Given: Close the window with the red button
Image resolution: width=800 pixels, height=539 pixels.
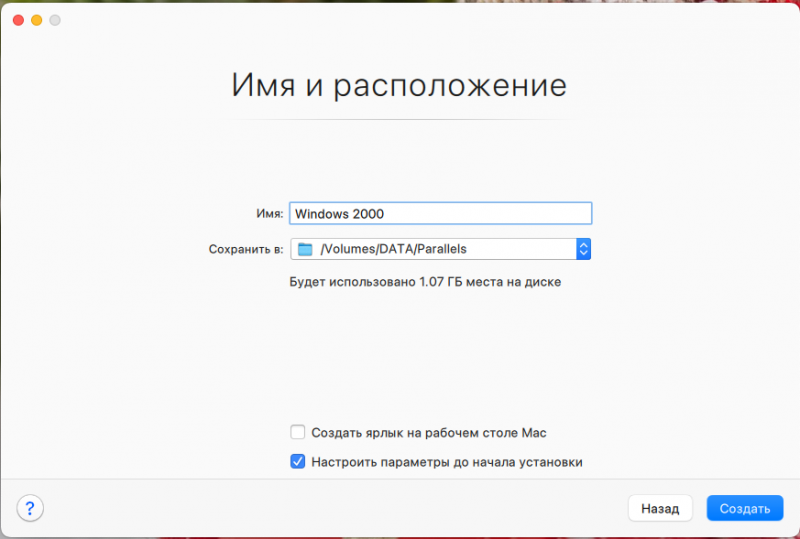Looking at the screenshot, I should 18,20.
